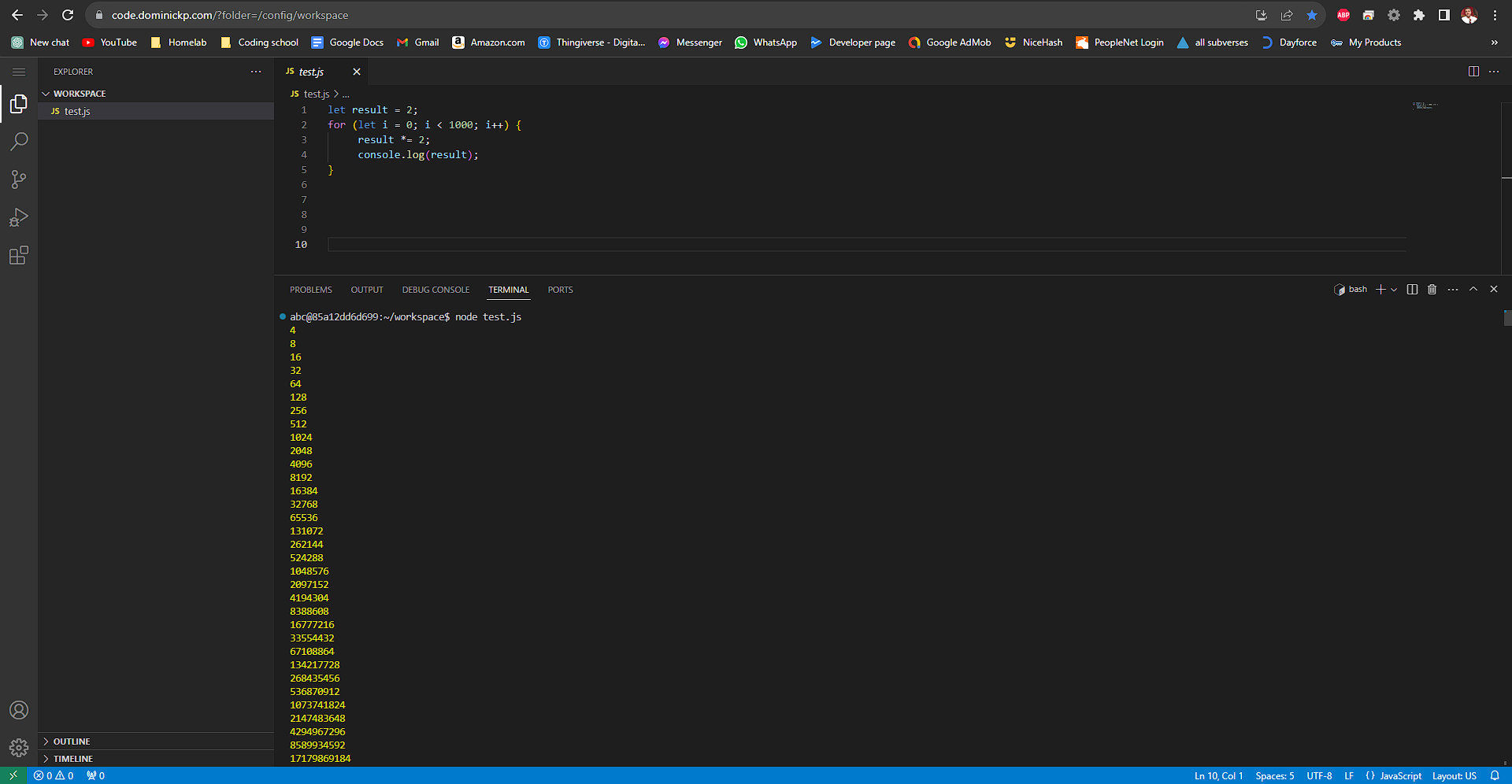This screenshot has height=784, width=1512.
Task: Click the ports forwarded status item
Action: pyautogui.click(x=96, y=775)
